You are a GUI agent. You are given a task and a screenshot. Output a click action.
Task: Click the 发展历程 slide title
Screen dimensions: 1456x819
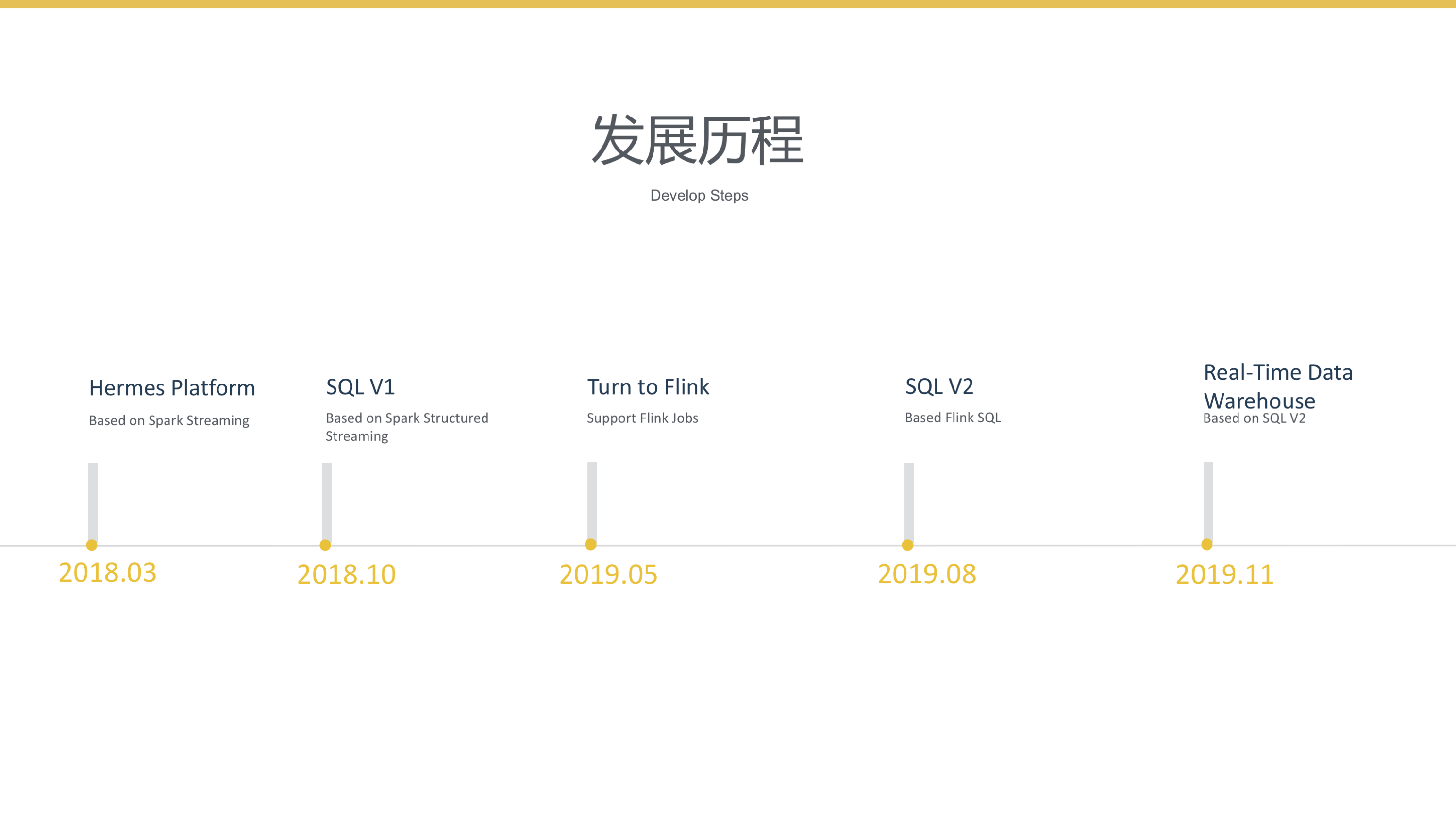[x=698, y=140]
